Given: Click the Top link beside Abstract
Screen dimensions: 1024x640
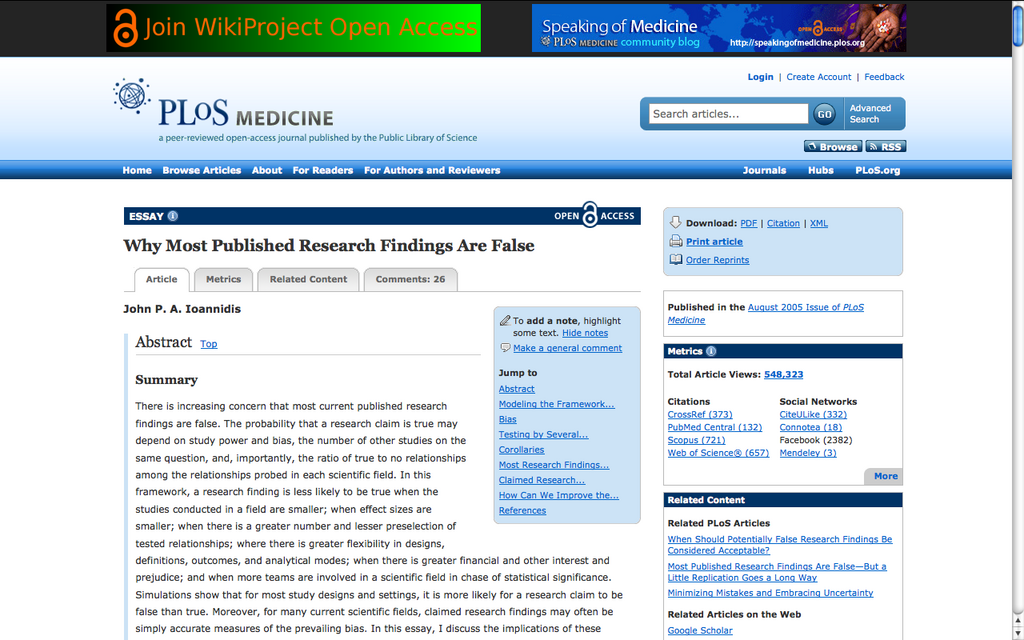Looking at the screenshot, I should 208,344.
